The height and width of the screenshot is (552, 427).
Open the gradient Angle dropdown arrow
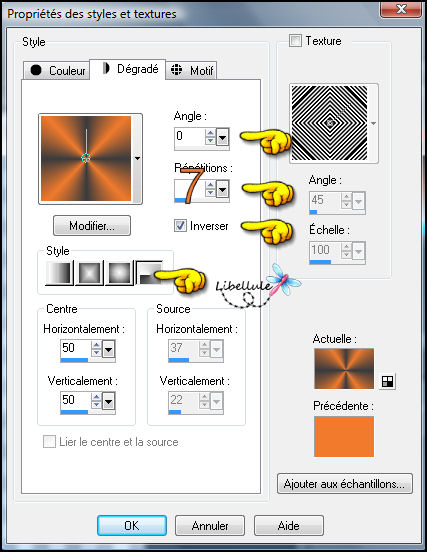click(222, 137)
